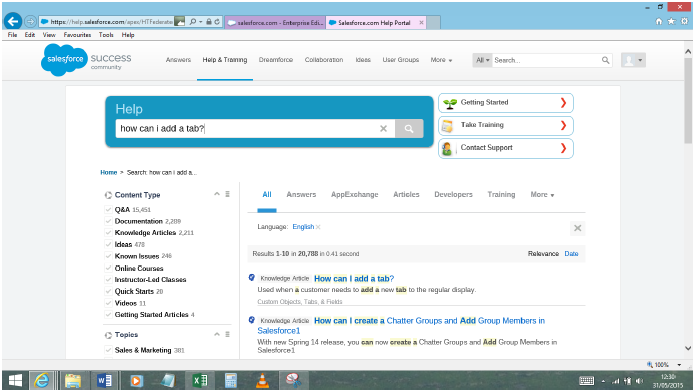Open the browser Tools gear icon

(684, 21)
